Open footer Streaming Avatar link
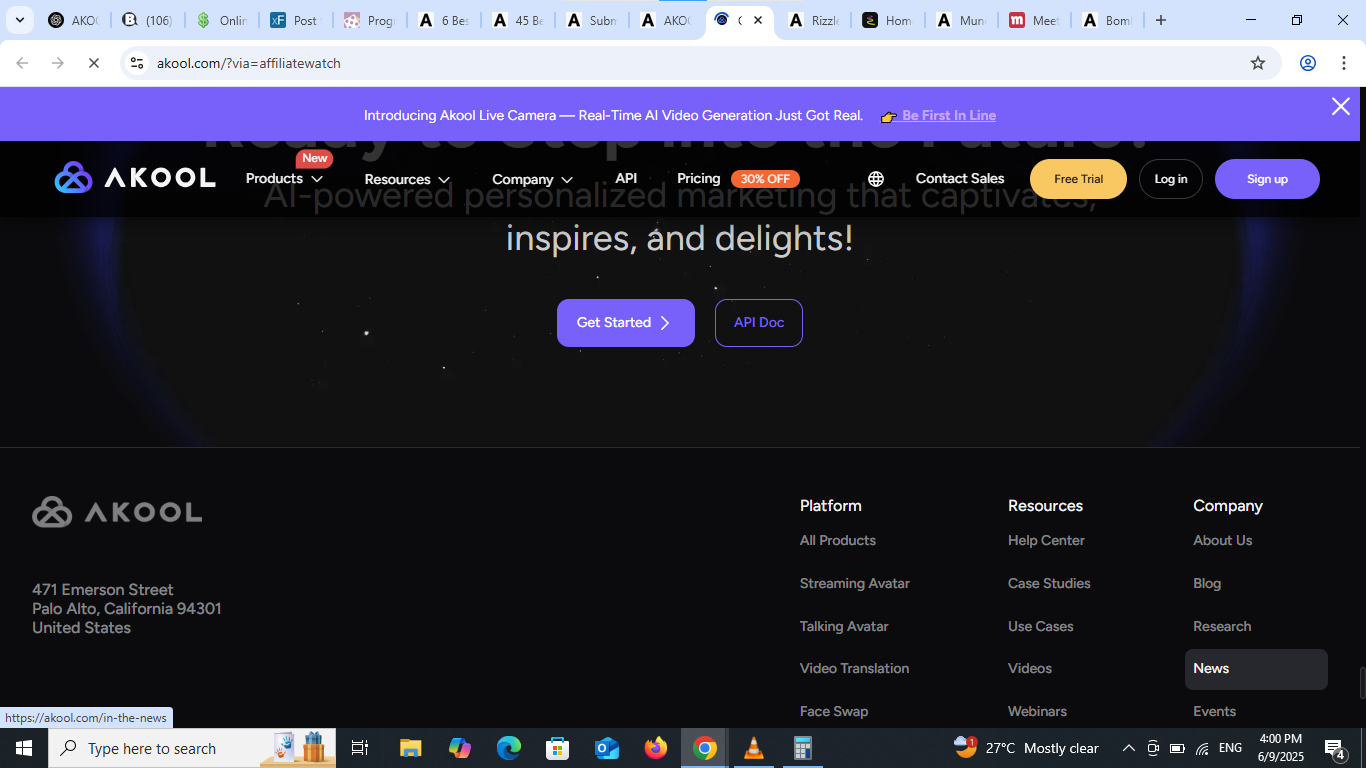Viewport: 1366px width, 768px height. pyautogui.click(x=855, y=584)
